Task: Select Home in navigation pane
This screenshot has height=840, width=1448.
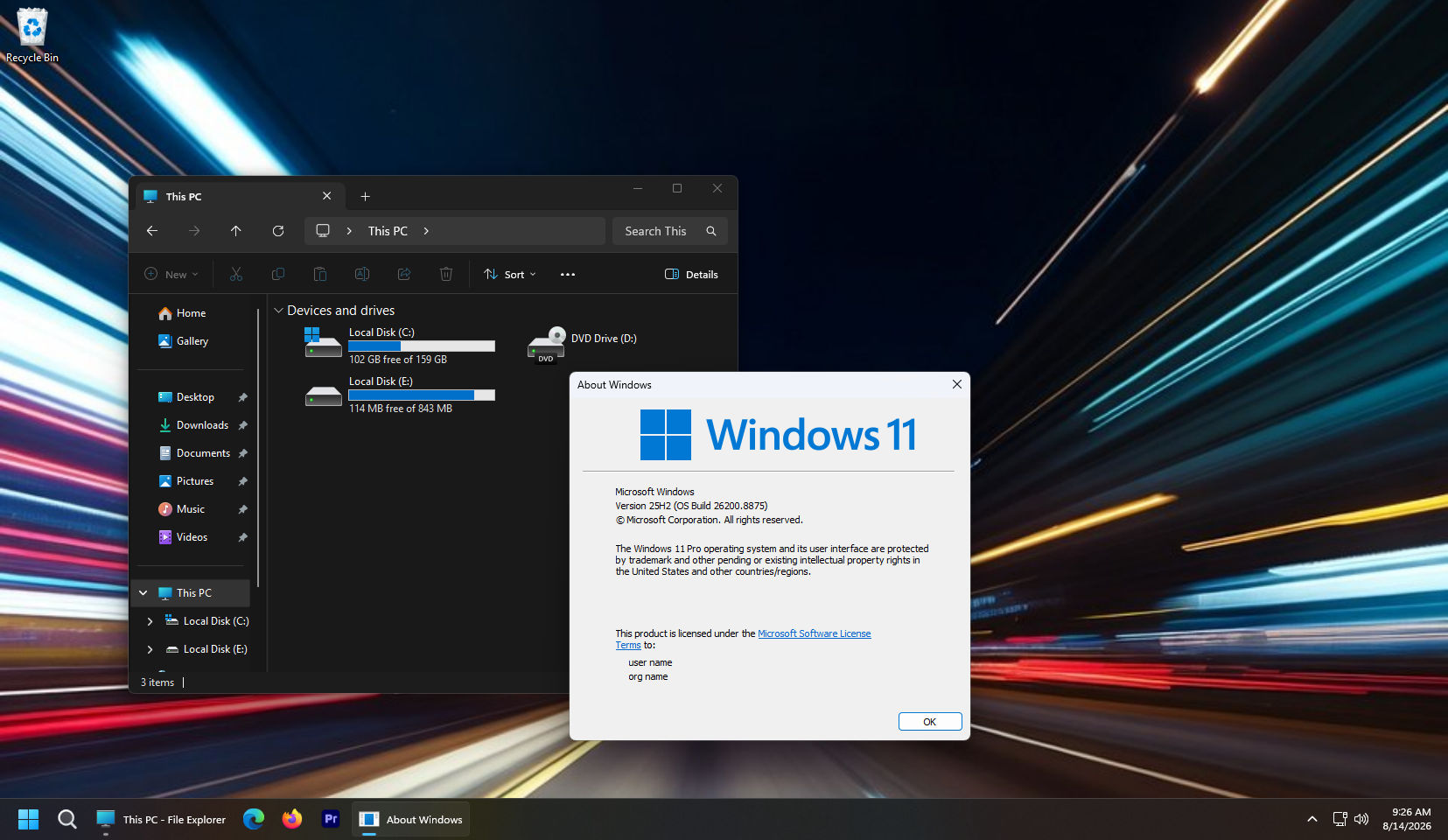Action: (x=191, y=313)
